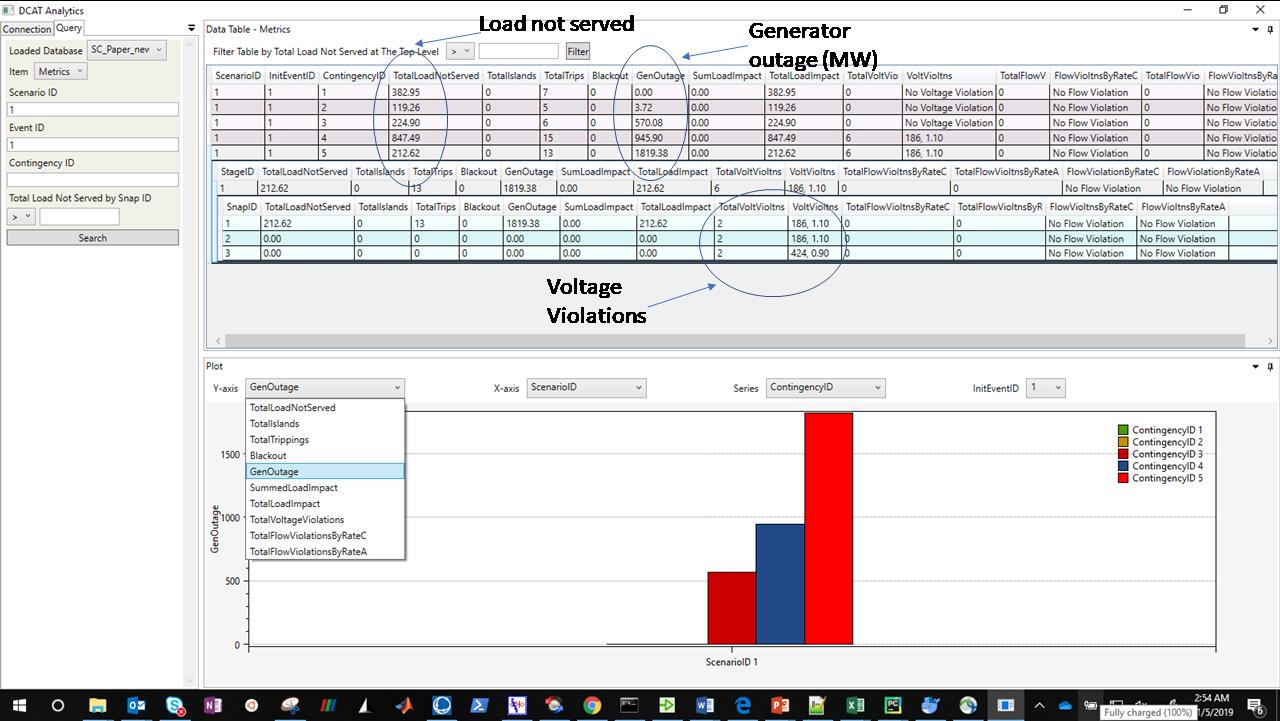1280x721 pixels.
Task: Open the Series ContingencyID dropdown
Action: click(825, 387)
